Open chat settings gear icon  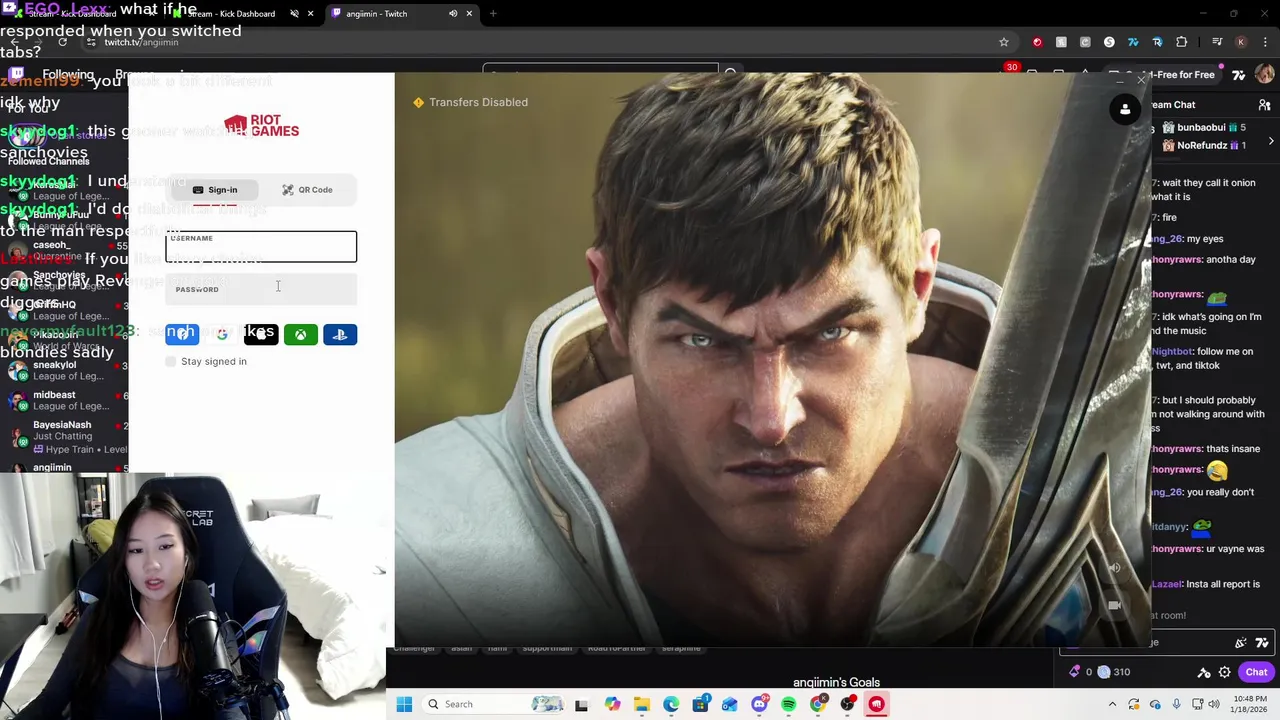(x=1225, y=672)
